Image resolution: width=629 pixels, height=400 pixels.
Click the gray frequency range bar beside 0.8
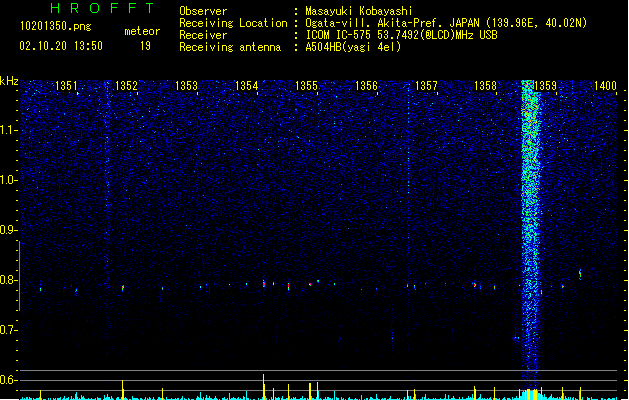coord(19,276)
